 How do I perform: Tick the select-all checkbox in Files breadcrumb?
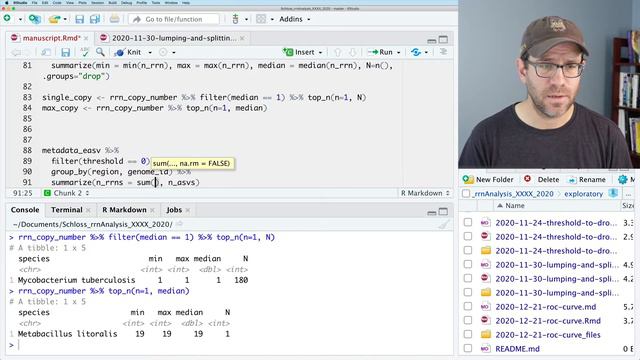click(466, 193)
